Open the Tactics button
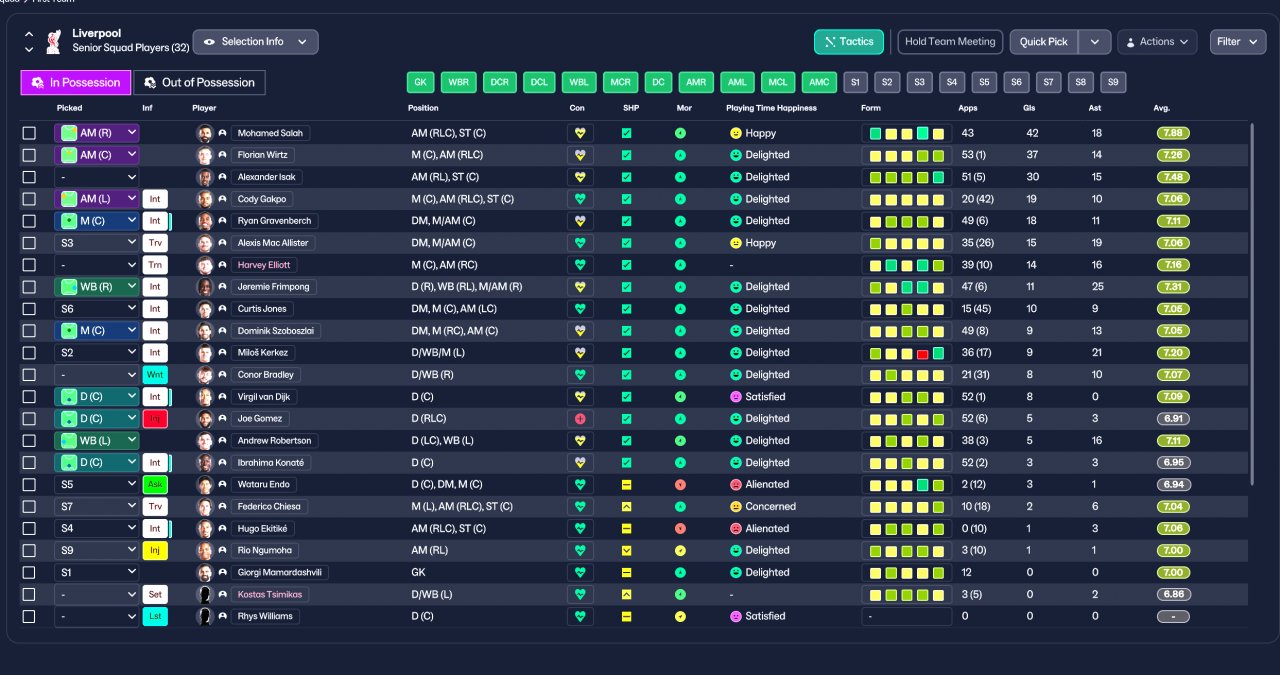1280x675 pixels. point(849,42)
